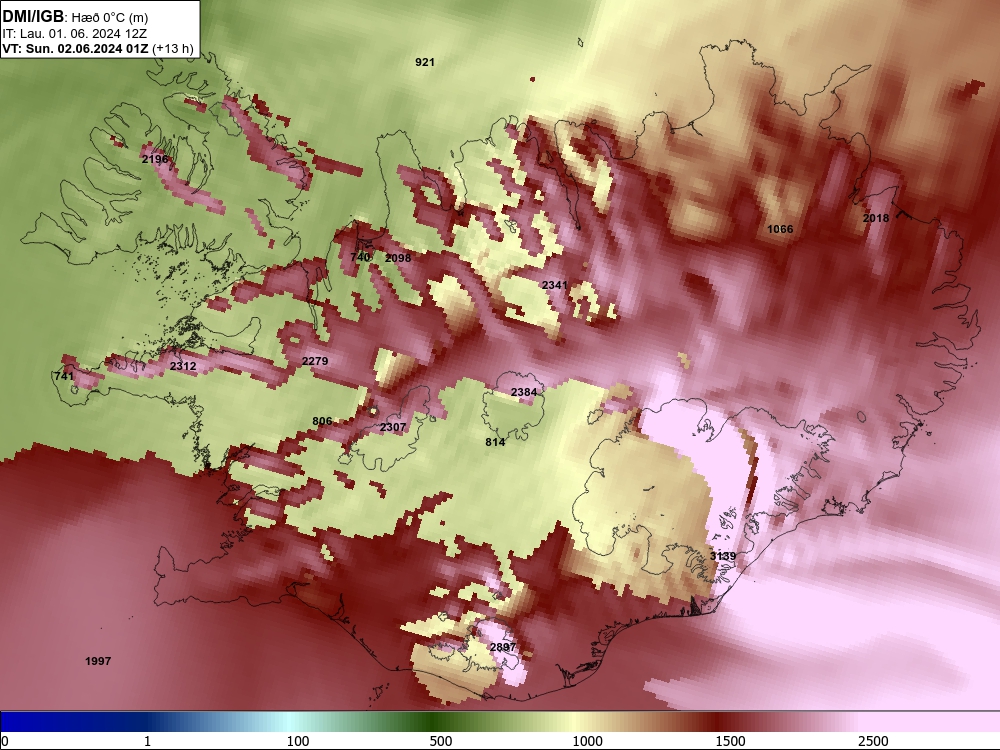Click the 1500 tick on the color scale

pos(730,741)
